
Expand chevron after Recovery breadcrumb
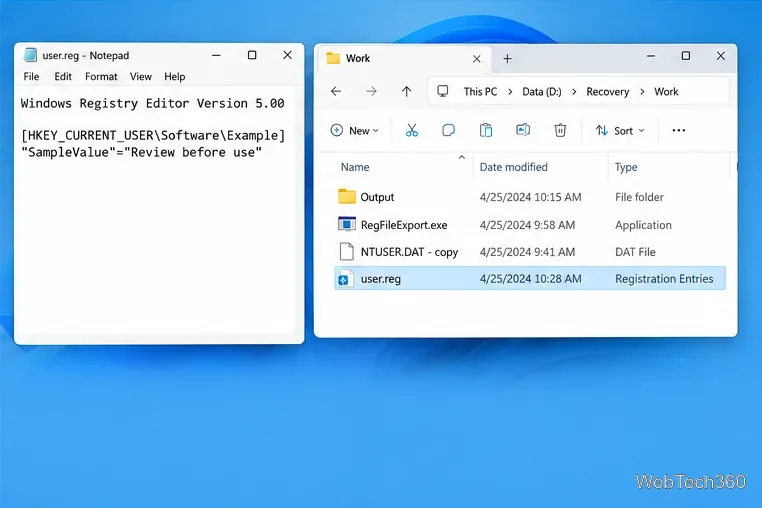pyautogui.click(x=642, y=92)
